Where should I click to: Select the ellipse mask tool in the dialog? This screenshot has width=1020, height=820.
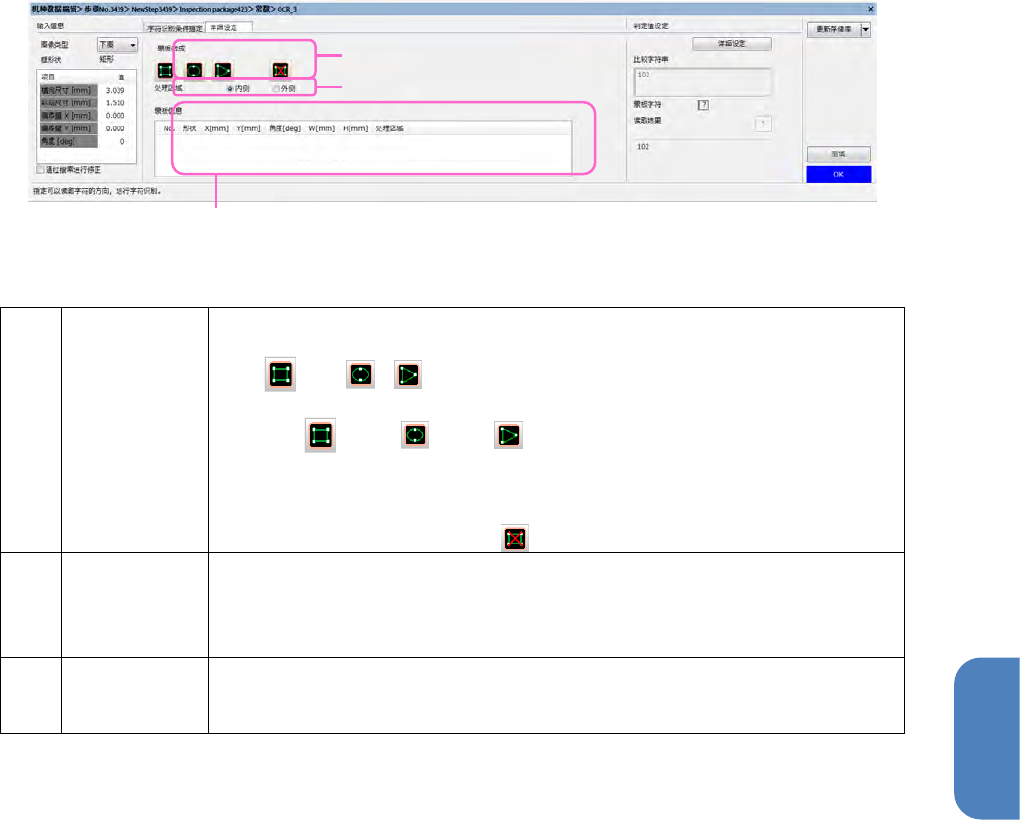(x=194, y=70)
